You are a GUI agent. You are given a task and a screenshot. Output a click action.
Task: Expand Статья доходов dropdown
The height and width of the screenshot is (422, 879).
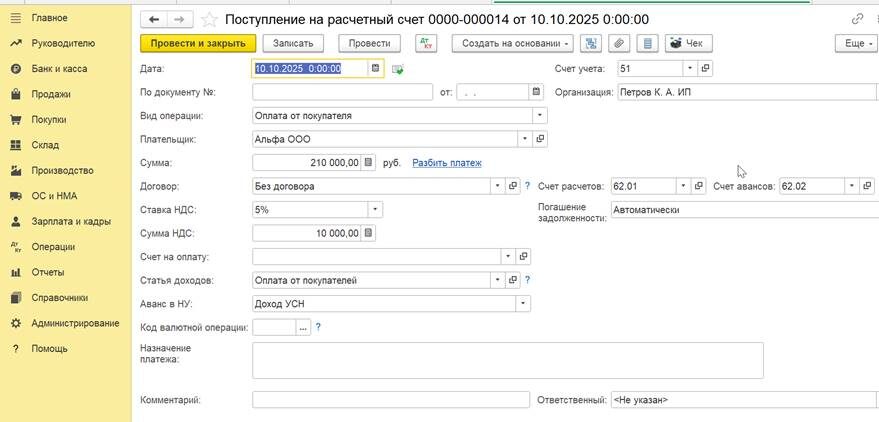(498, 280)
